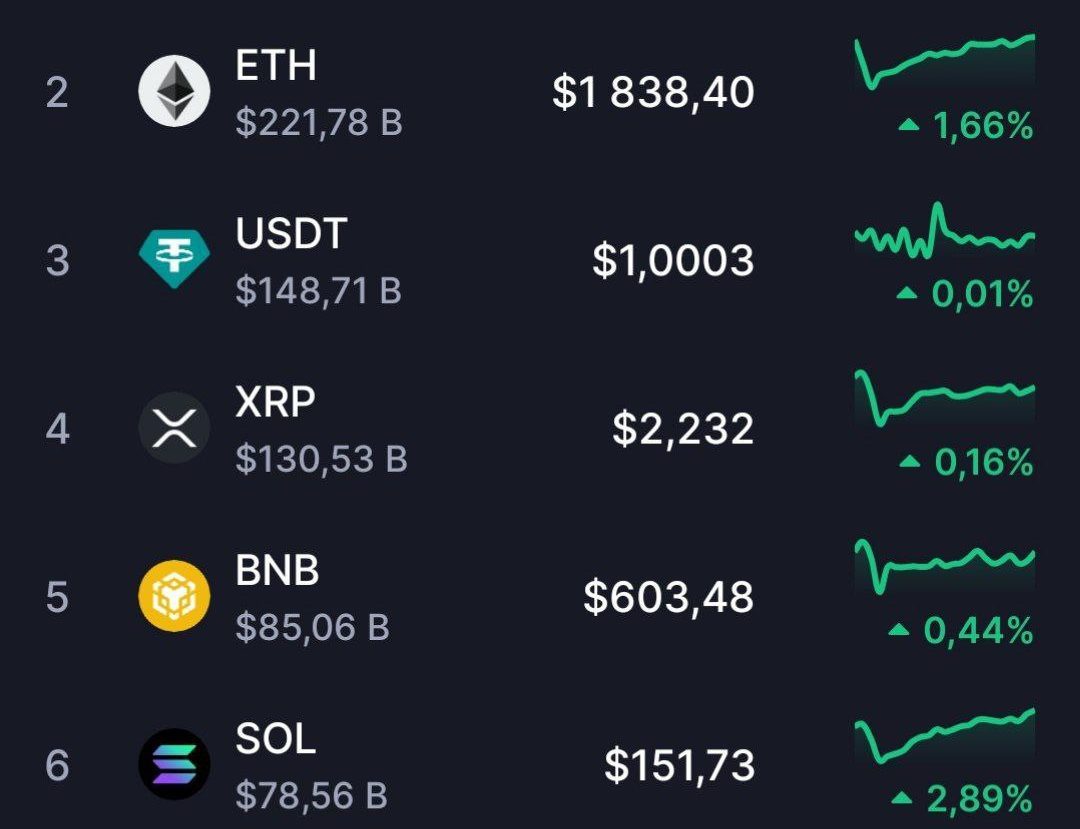
Task: Click the BNB green up-arrow indicator
Action: 899,629
